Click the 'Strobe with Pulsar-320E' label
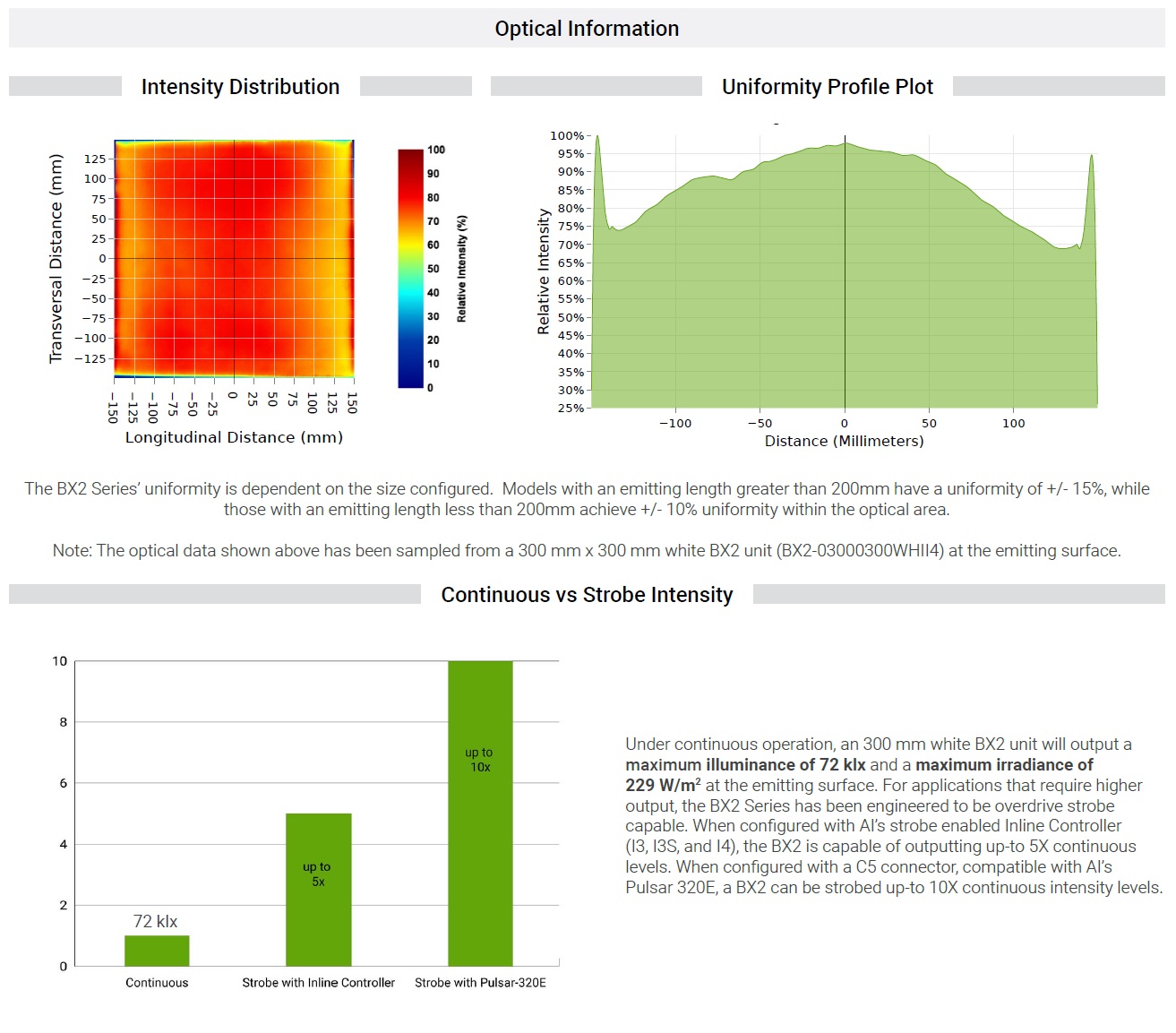1176x1033 pixels. (480, 983)
